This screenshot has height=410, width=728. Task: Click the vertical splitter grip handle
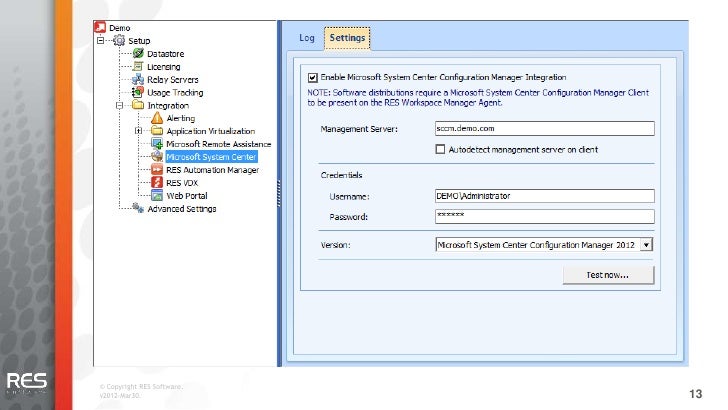pyautogui.click(x=279, y=193)
